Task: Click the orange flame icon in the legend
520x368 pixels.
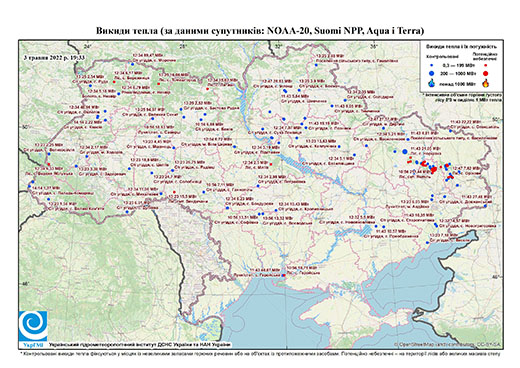Action: (x=486, y=83)
